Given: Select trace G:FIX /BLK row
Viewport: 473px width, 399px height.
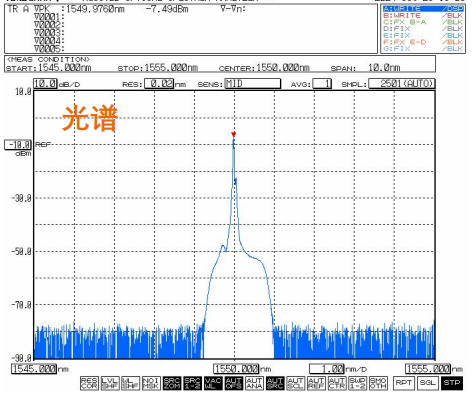Looking at the screenshot, I should (x=423, y=49).
